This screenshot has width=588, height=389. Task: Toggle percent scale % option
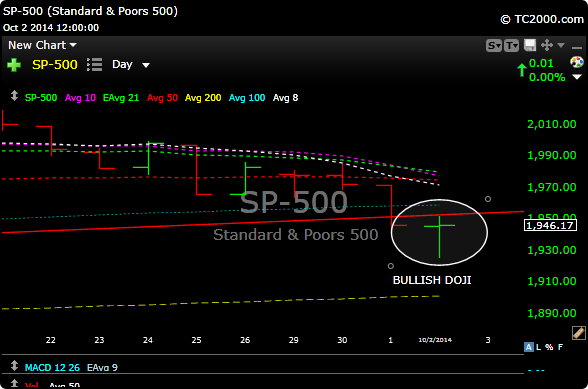[549, 347]
